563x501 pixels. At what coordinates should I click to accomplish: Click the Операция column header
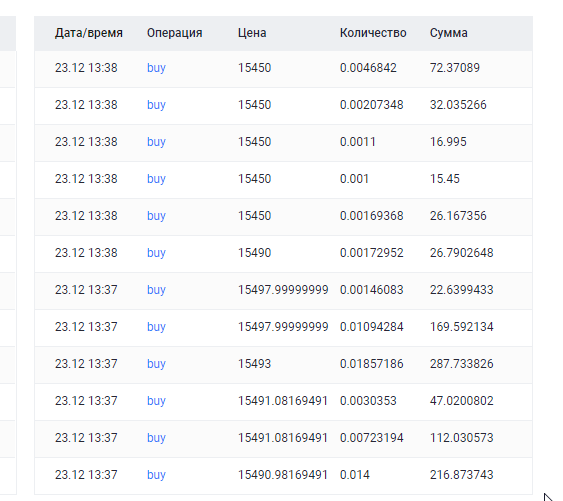coord(175,33)
